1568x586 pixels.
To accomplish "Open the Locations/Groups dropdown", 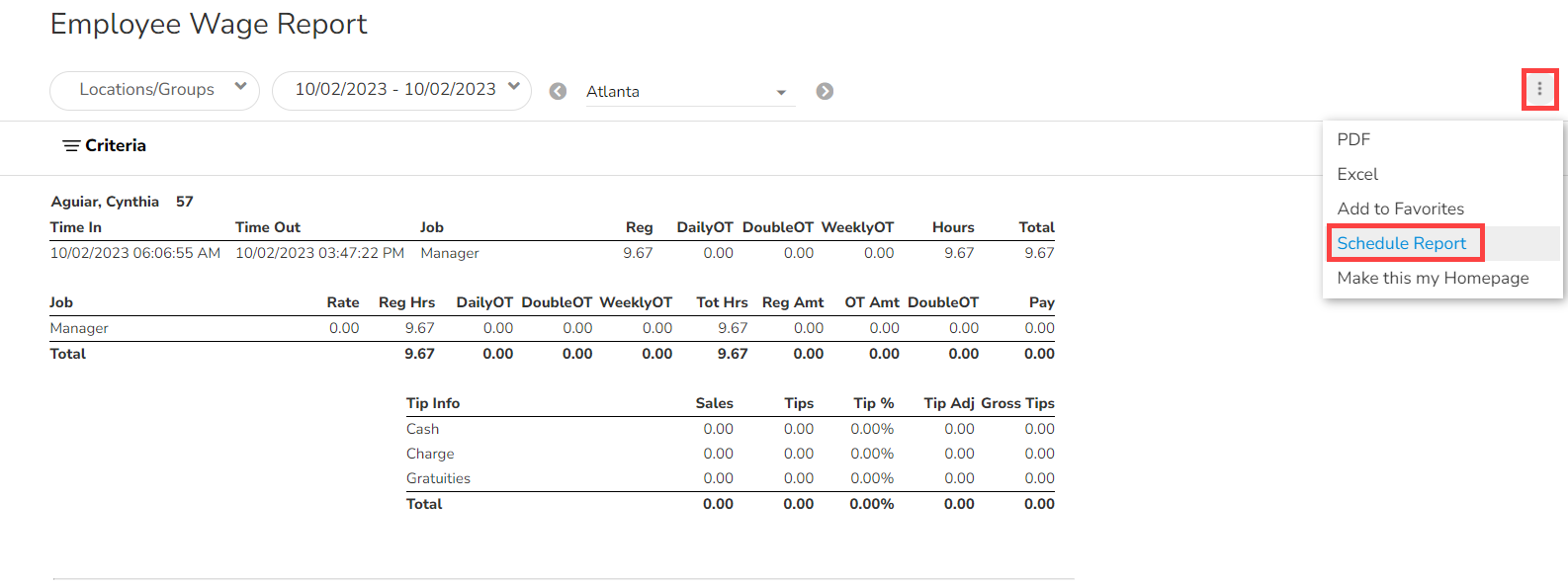I will click(x=154, y=90).
